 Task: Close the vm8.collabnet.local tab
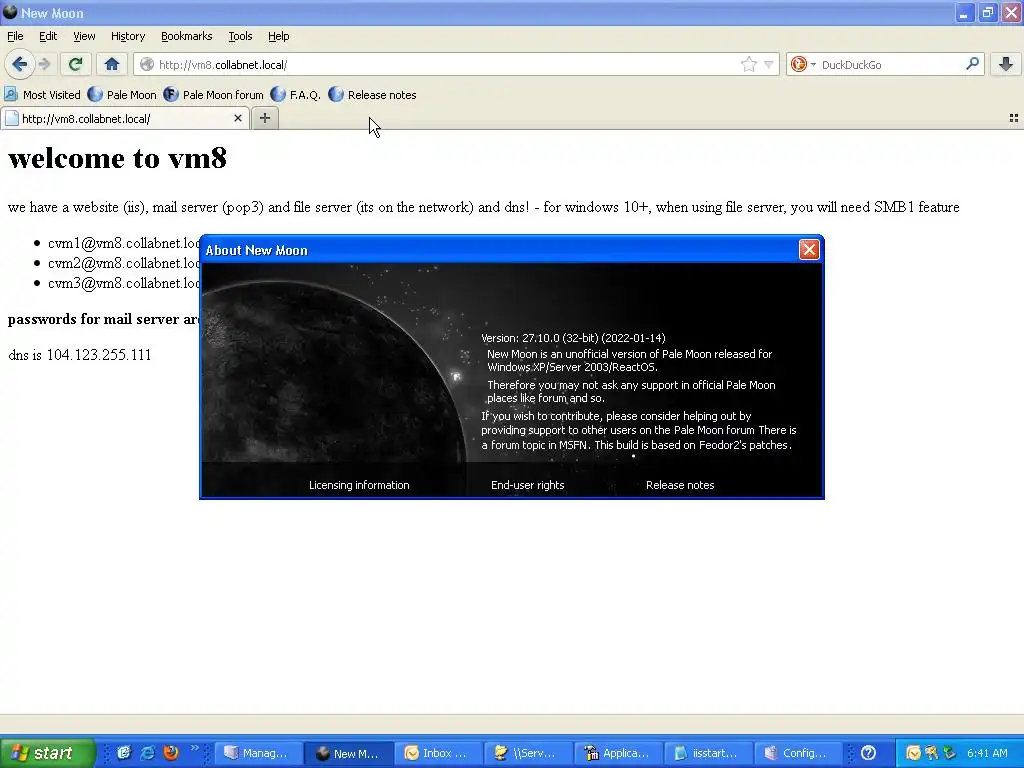click(x=238, y=118)
